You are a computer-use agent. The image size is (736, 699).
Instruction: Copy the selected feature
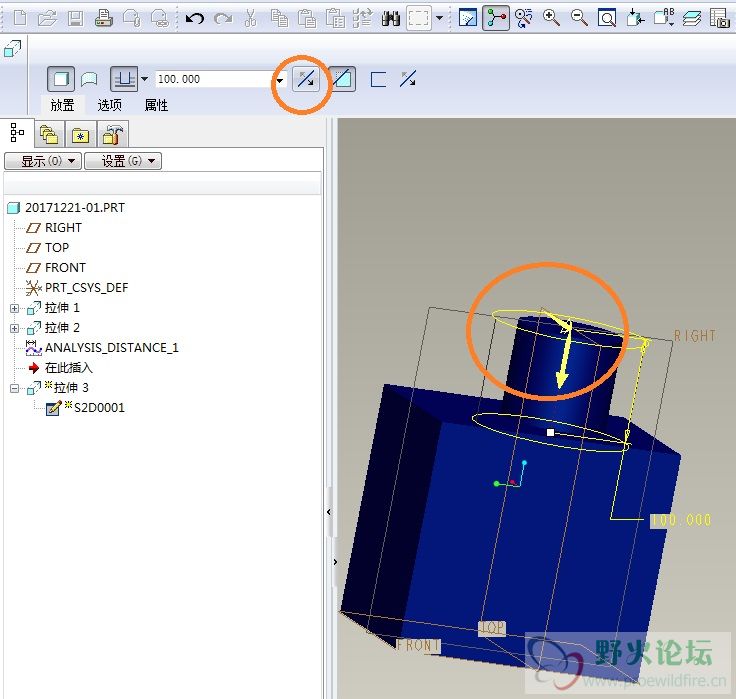(x=279, y=18)
